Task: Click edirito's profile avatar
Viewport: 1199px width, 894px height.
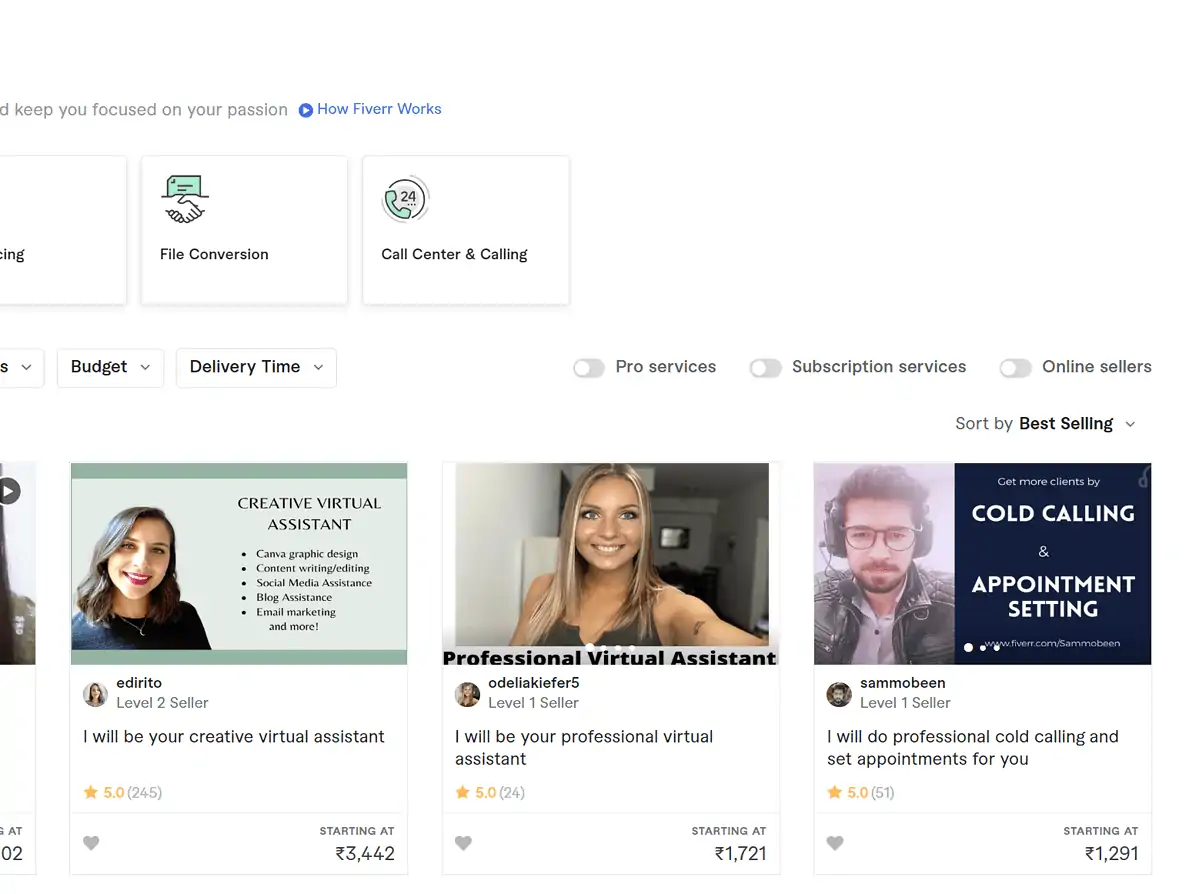Action: 96,694
